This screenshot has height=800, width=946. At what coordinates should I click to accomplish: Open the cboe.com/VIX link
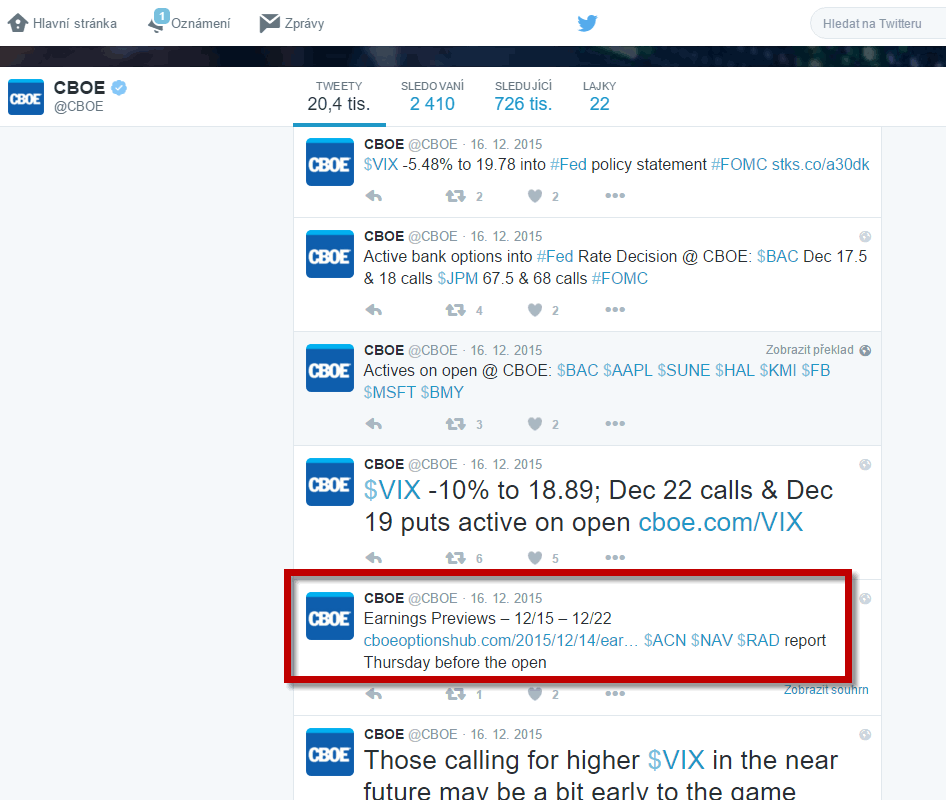pos(720,522)
